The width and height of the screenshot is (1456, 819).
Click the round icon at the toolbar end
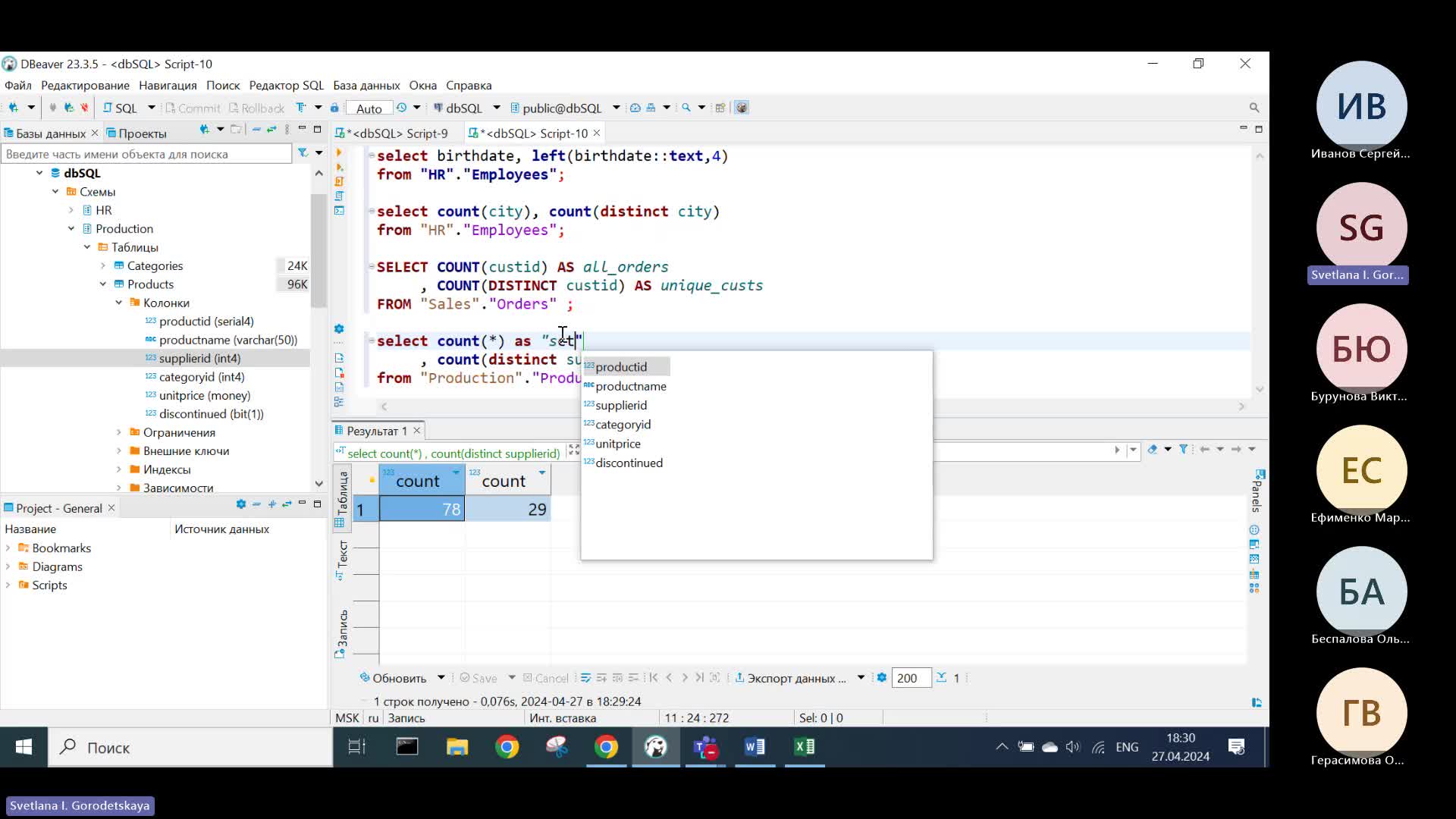coord(742,108)
